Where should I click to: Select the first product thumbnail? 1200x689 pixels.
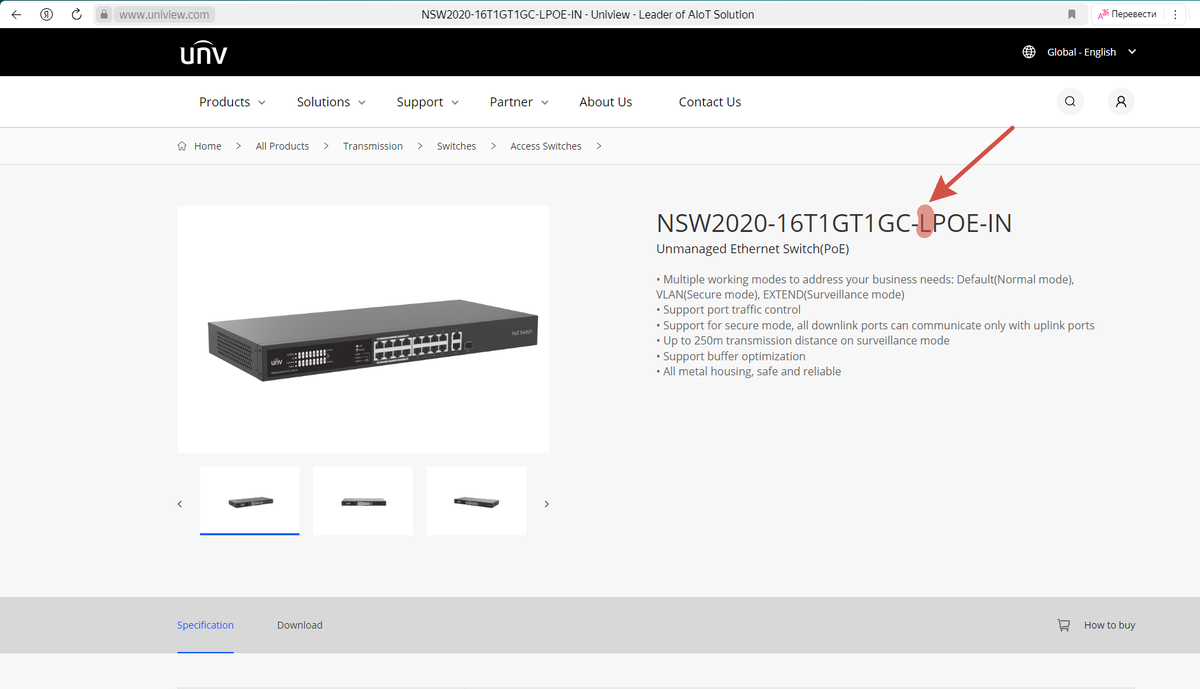[250, 501]
